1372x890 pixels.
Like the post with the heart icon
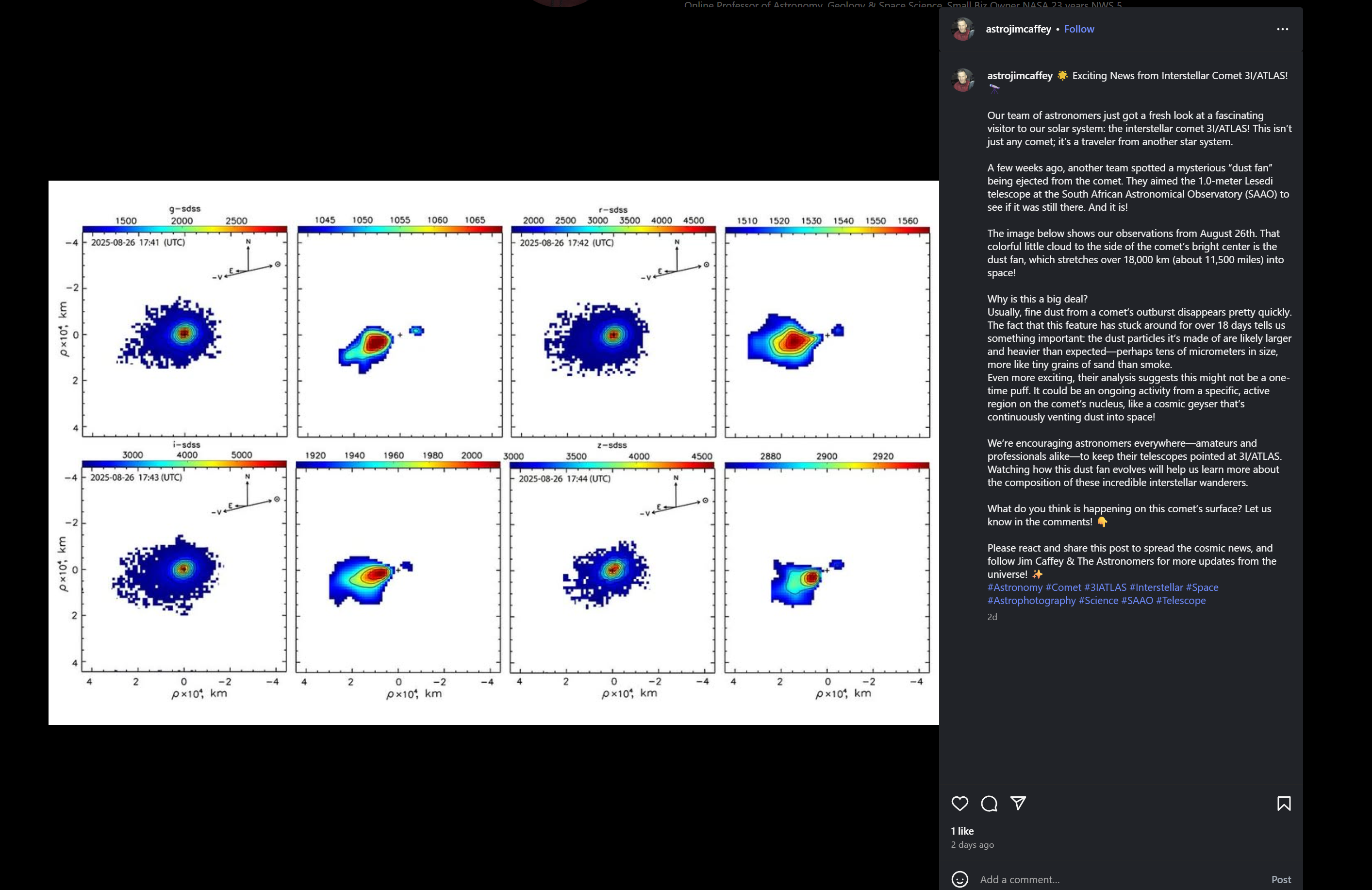pos(960,803)
